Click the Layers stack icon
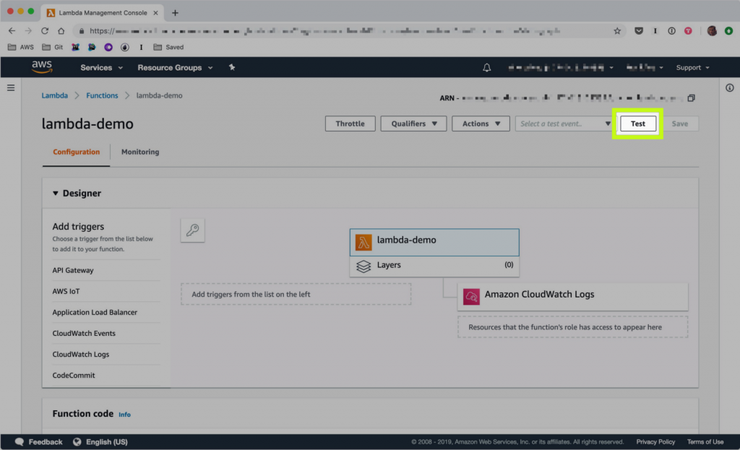Screen dimensions: 740x450 (x=363, y=266)
